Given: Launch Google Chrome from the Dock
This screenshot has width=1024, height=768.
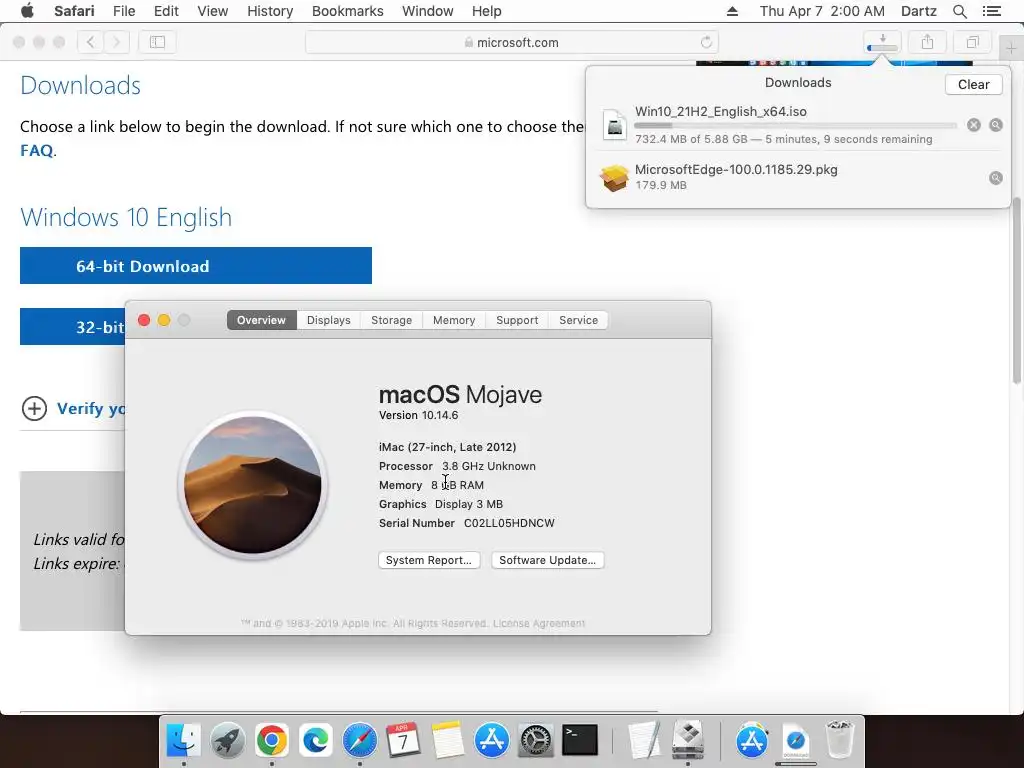Looking at the screenshot, I should (272, 740).
